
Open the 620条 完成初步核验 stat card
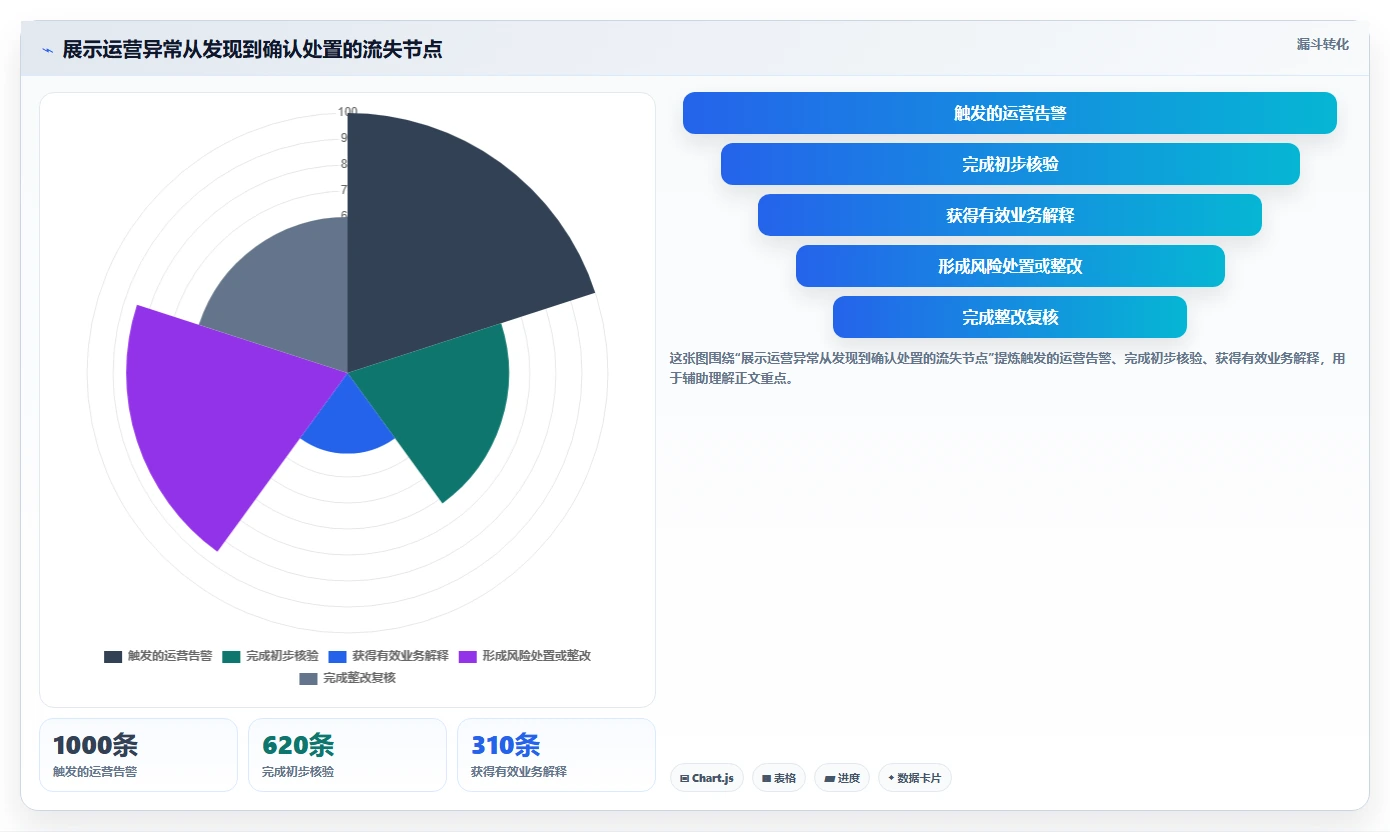pyautogui.click(x=347, y=755)
